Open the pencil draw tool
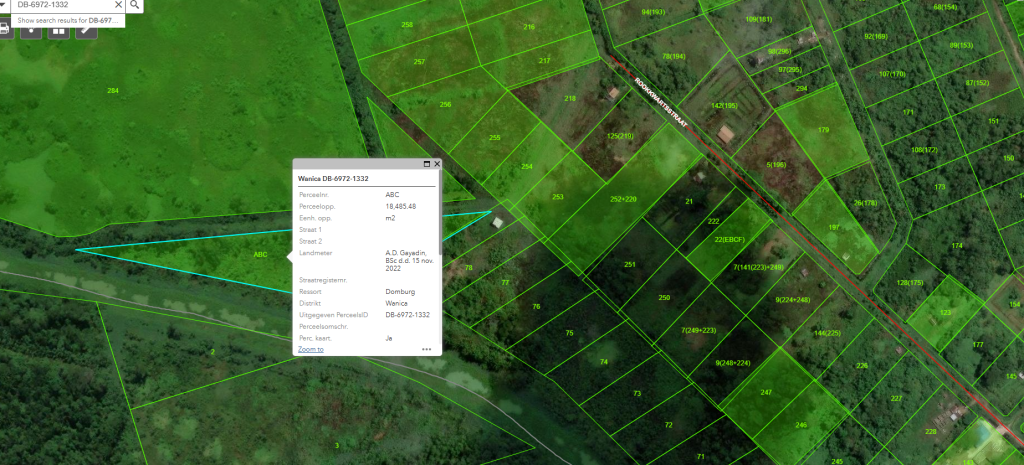 pyautogui.click(x=87, y=29)
